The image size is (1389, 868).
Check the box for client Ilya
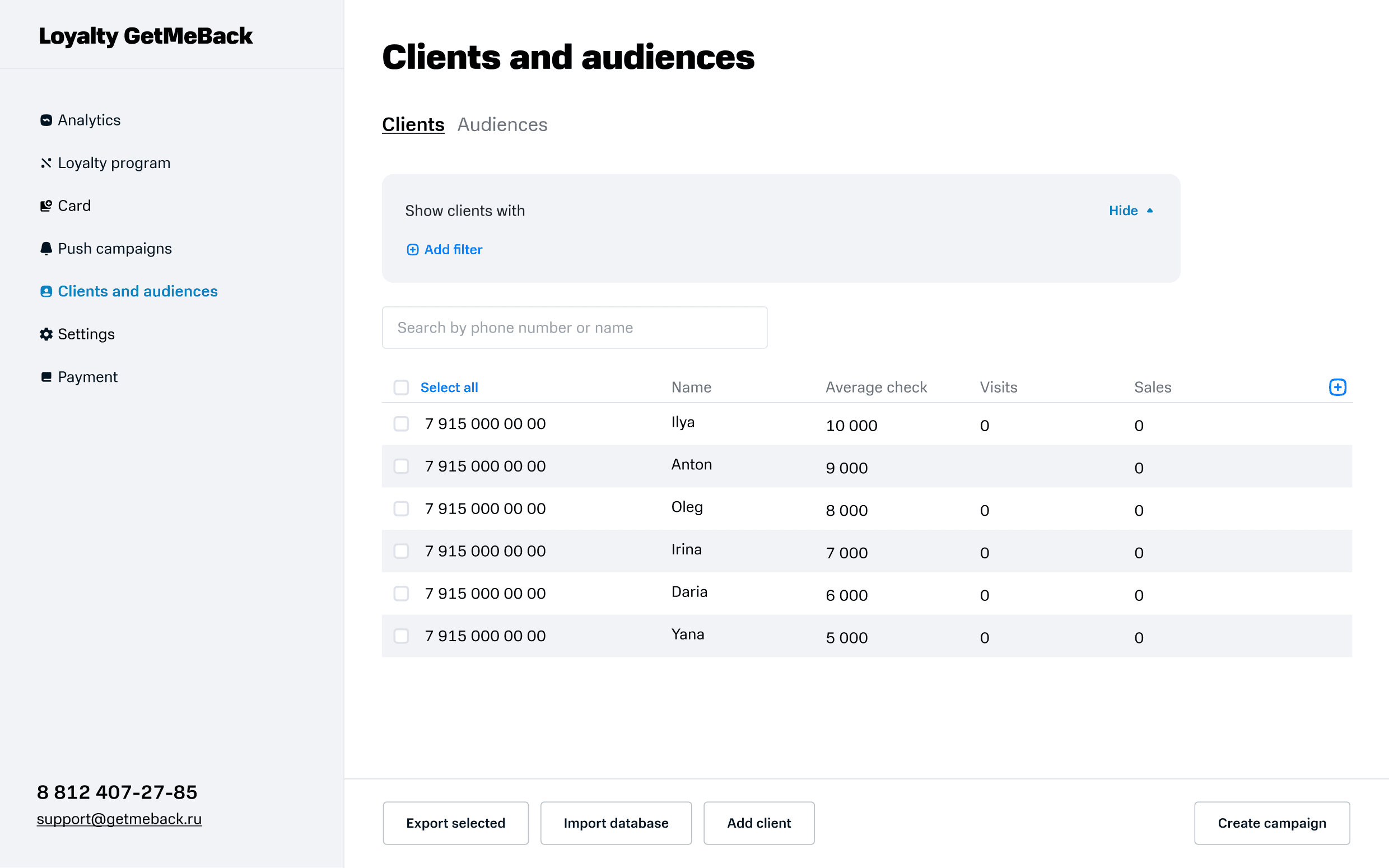coord(401,424)
